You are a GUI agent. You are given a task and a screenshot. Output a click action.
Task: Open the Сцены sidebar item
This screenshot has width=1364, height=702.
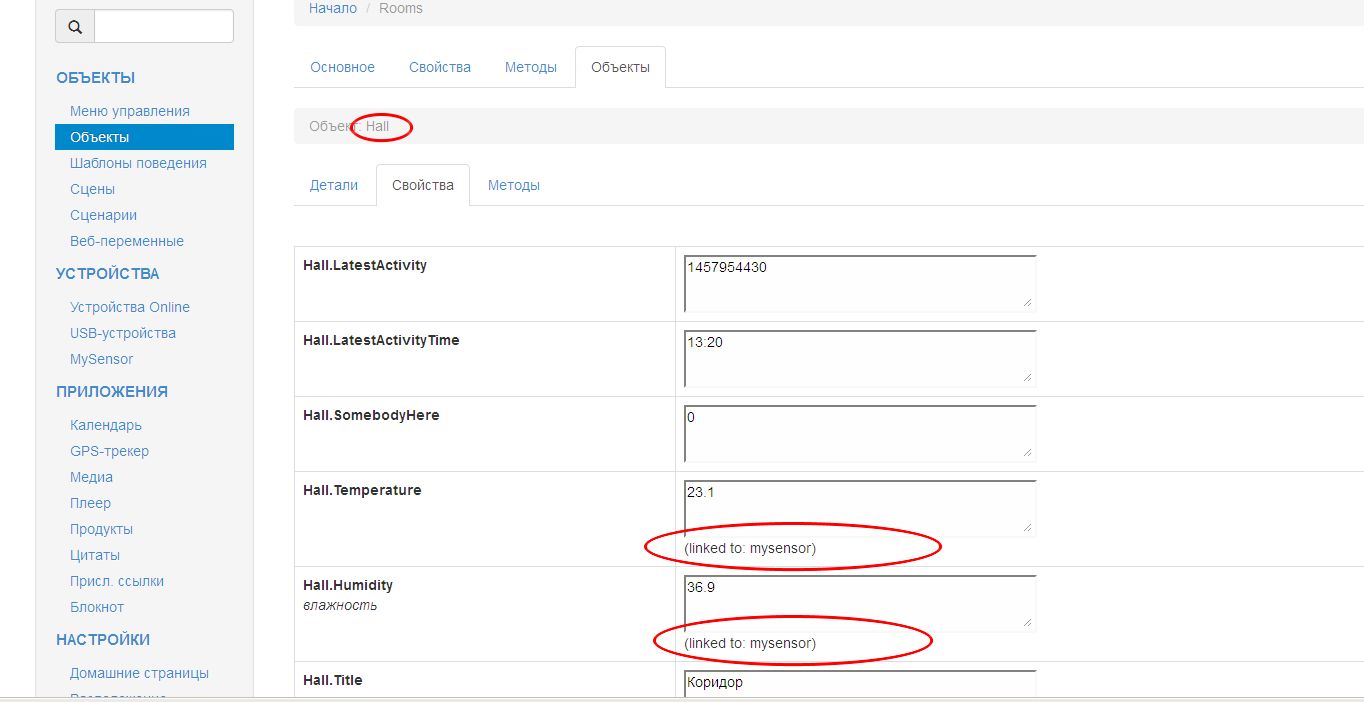click(x=92, y=189)
